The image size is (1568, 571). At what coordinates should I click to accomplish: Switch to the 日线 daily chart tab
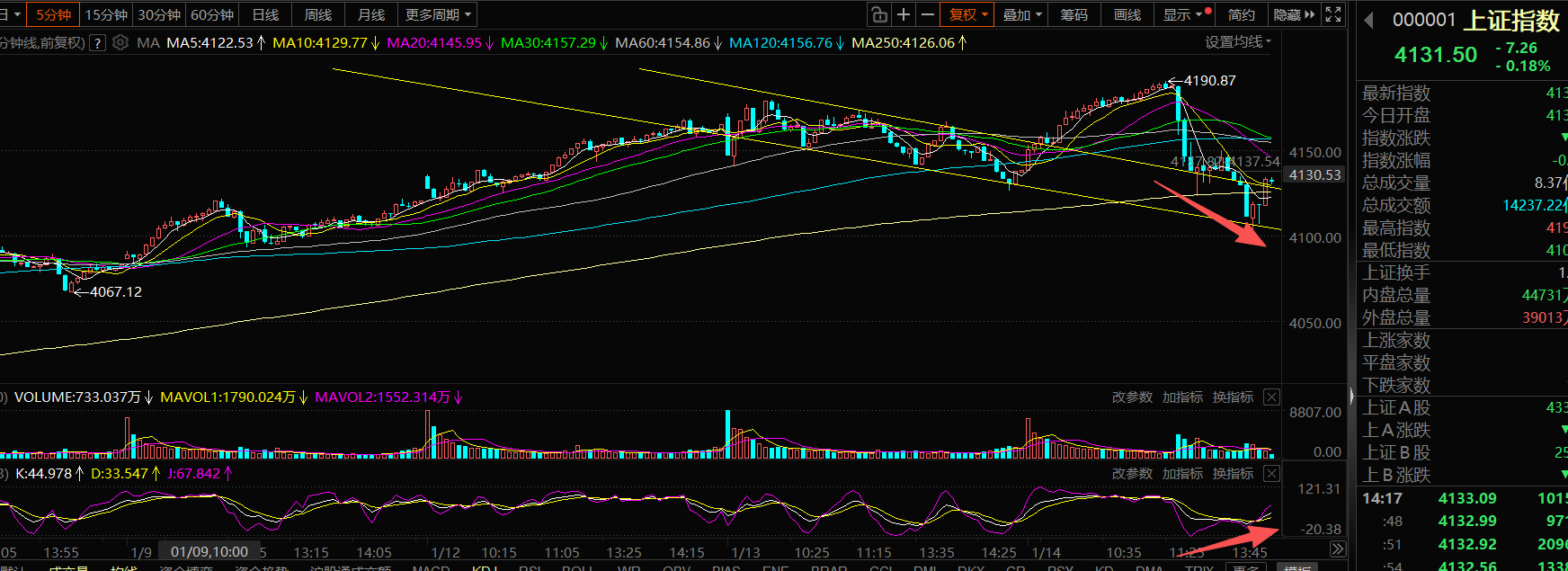tap(265, 14)
